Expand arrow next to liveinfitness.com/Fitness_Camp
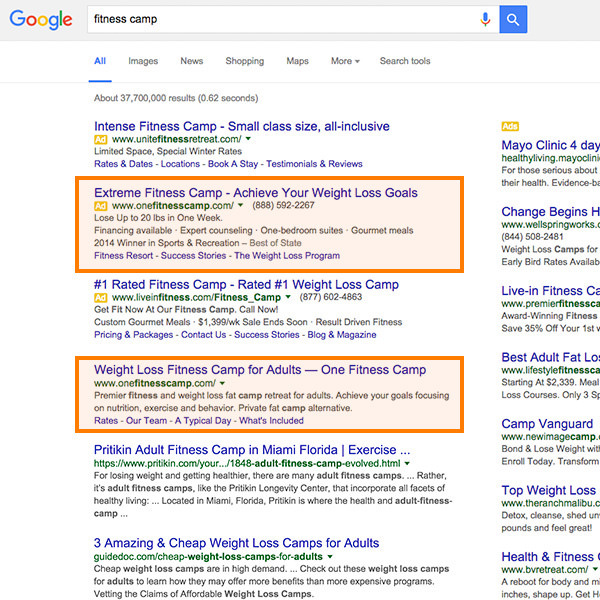 tap(288, 297)
